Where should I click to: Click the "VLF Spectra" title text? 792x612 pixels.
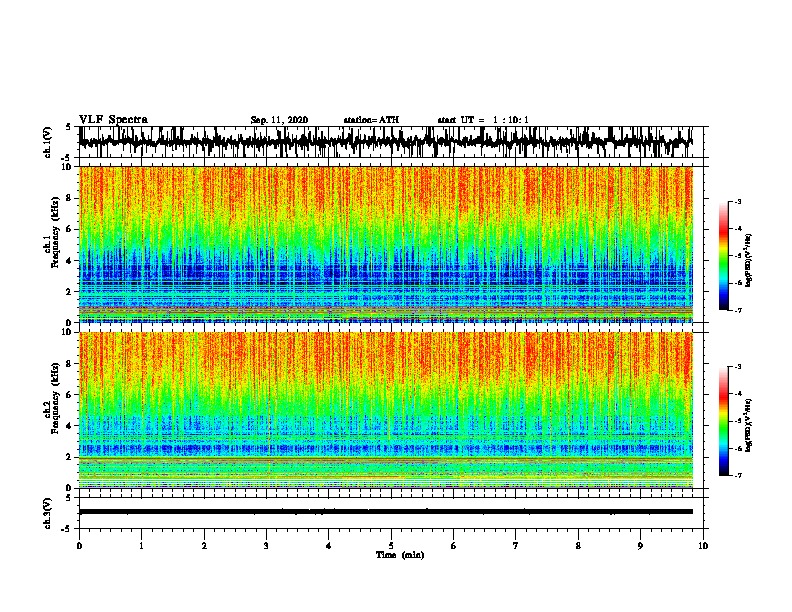click(113, 120)
